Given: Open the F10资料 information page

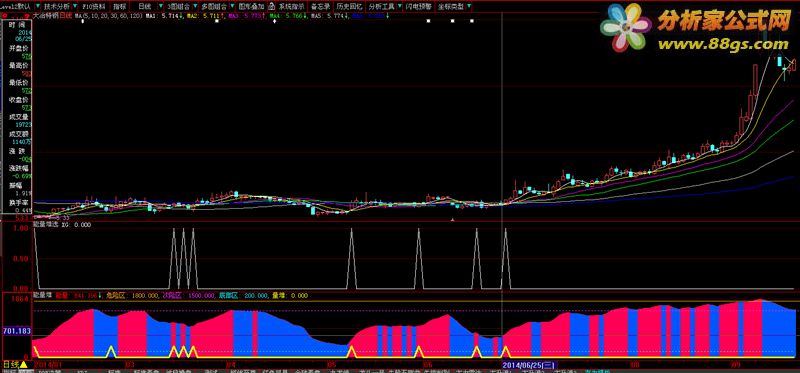Looking at the screenshot, I should 94,7.
